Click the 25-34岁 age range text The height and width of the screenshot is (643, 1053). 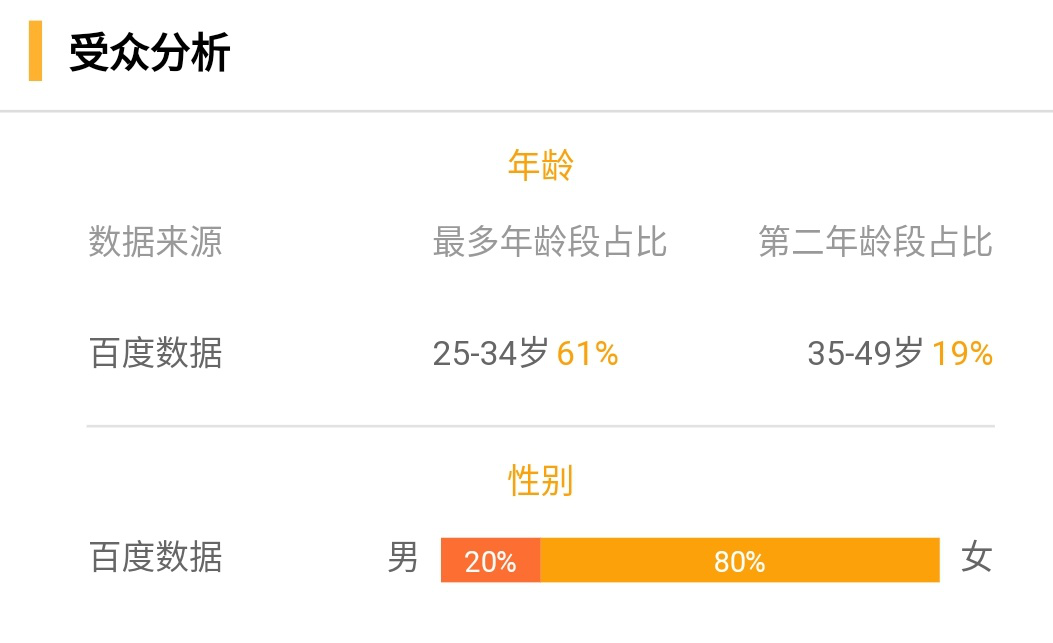pos(490,353)
